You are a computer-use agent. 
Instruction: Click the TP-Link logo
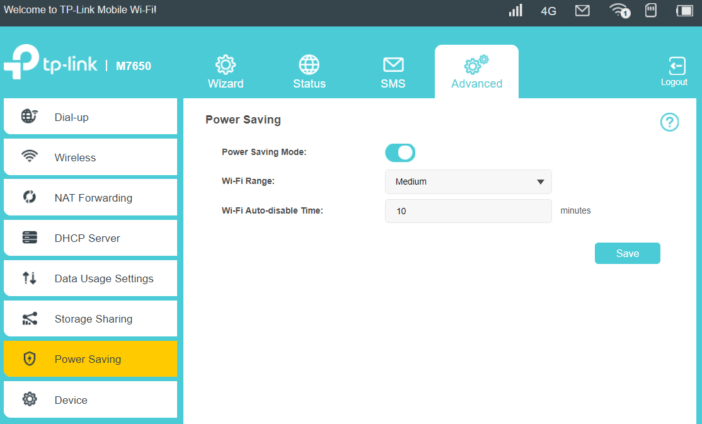(51, 62)
